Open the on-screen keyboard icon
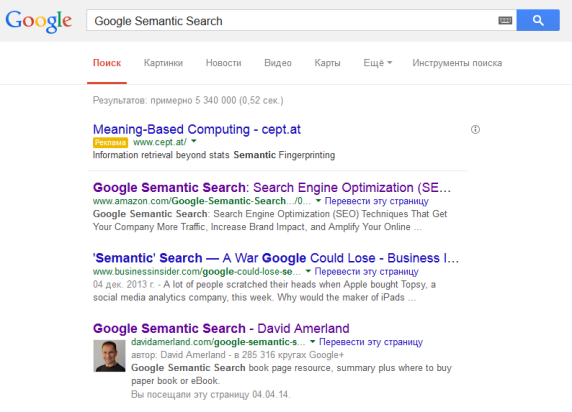 click(505, 20)
